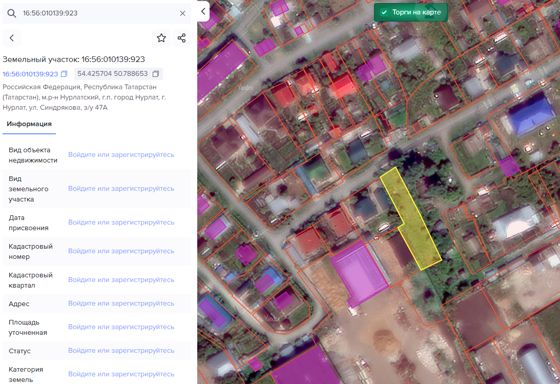Add parcel to favorites with star icon

pos(161,38)
